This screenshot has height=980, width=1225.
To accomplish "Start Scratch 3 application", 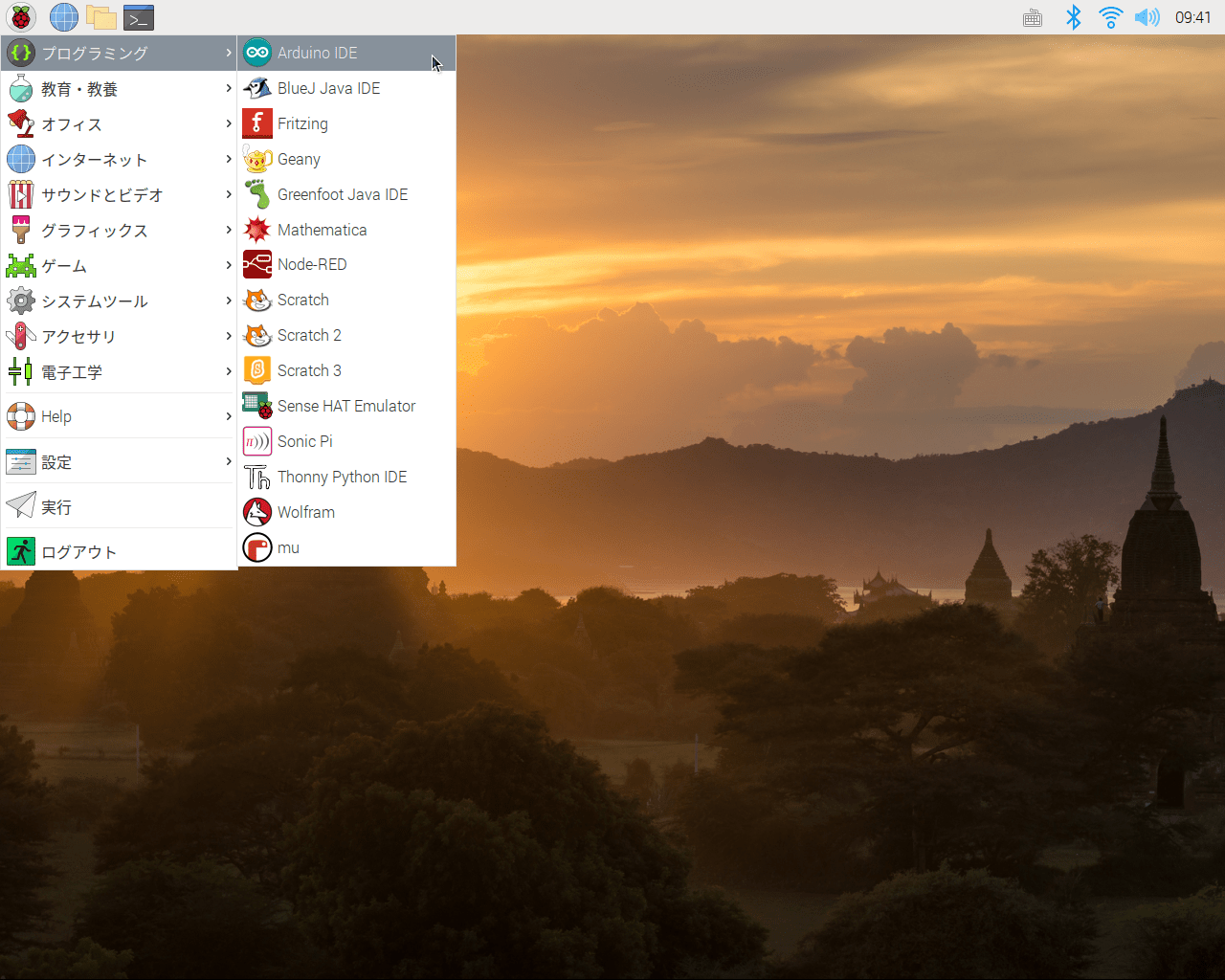I will click(x=309, y=370).
